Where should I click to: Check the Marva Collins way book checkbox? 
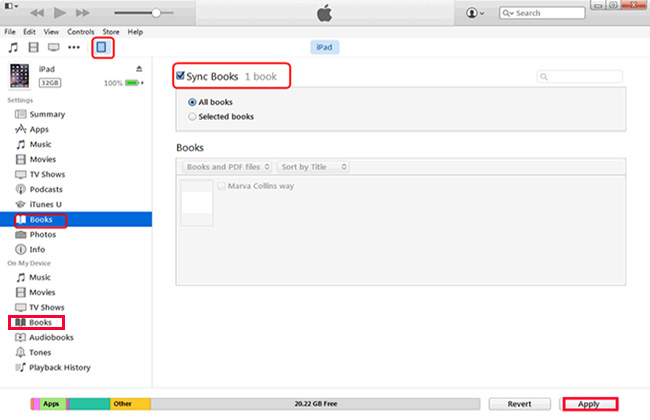(x=221, y=186)
